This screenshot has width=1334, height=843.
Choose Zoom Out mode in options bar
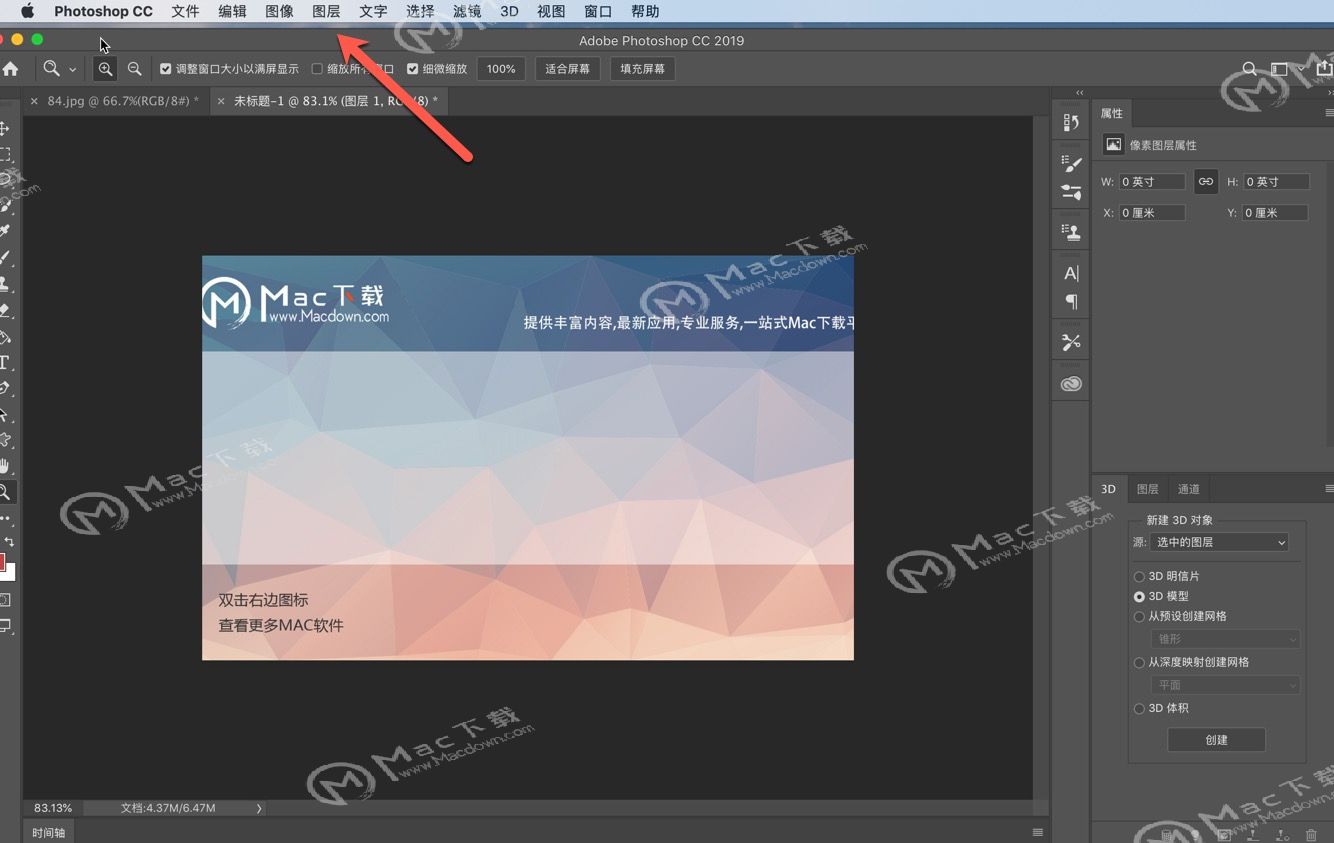134,69
